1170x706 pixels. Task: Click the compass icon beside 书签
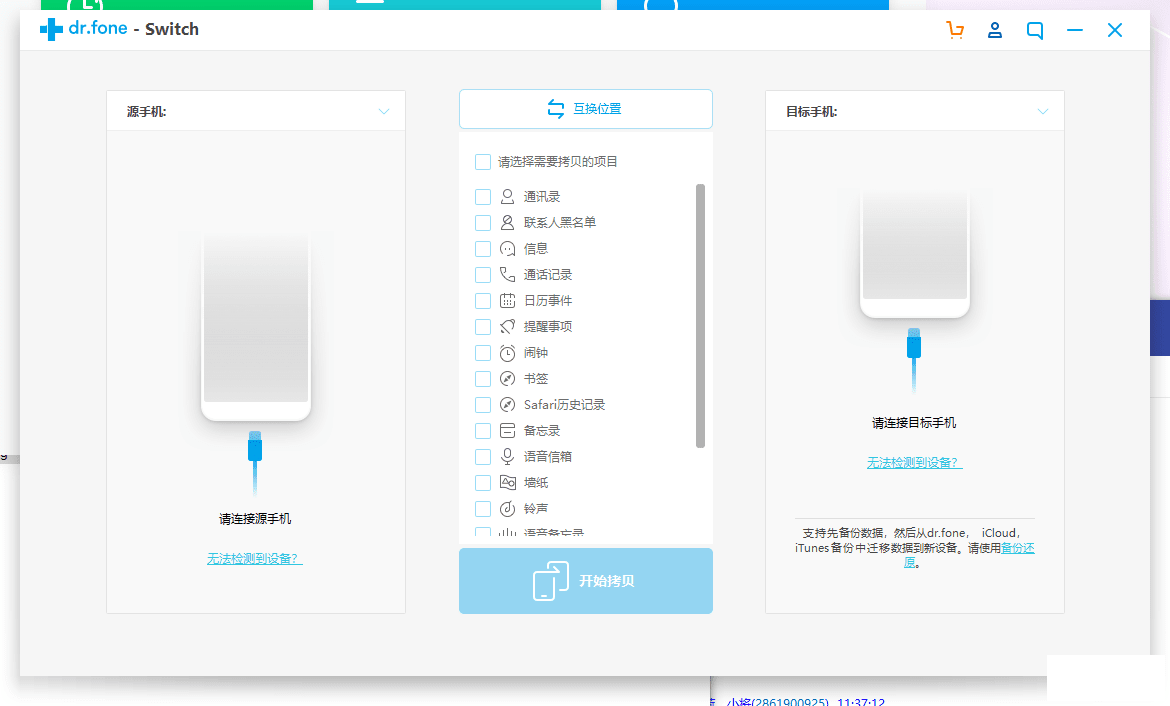[507, 378]
